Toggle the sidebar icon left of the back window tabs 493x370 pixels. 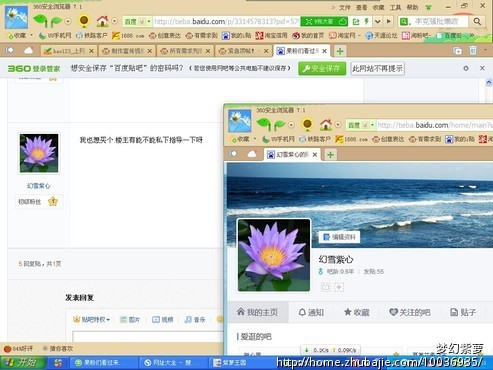click(x=10, y=50)
